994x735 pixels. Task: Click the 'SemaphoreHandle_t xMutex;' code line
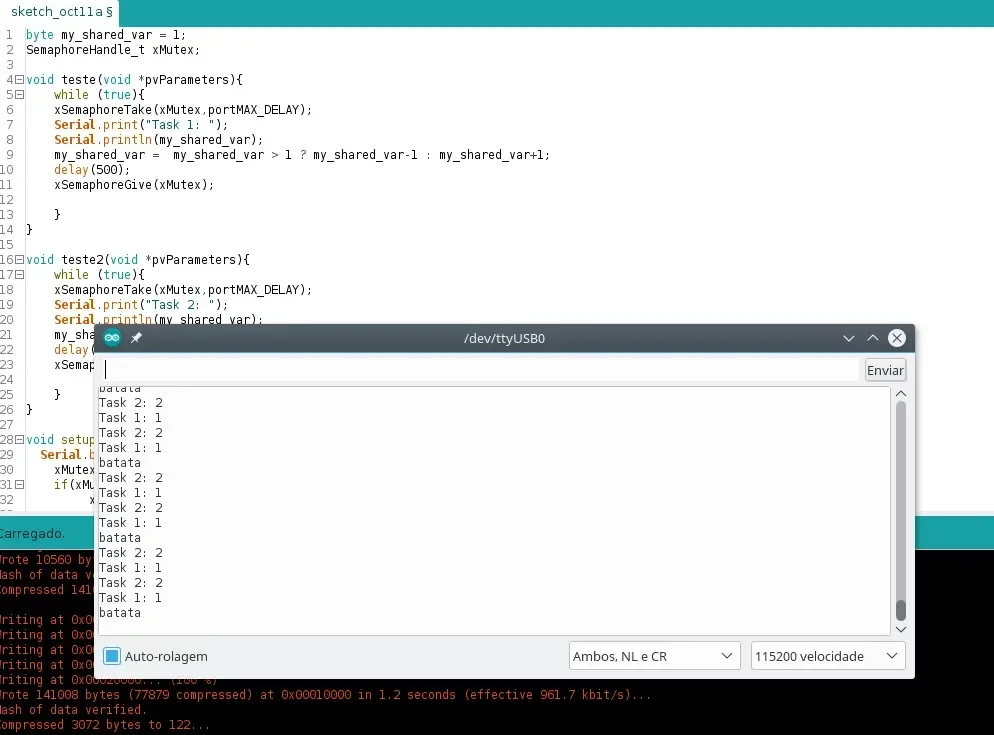(113, 49)
